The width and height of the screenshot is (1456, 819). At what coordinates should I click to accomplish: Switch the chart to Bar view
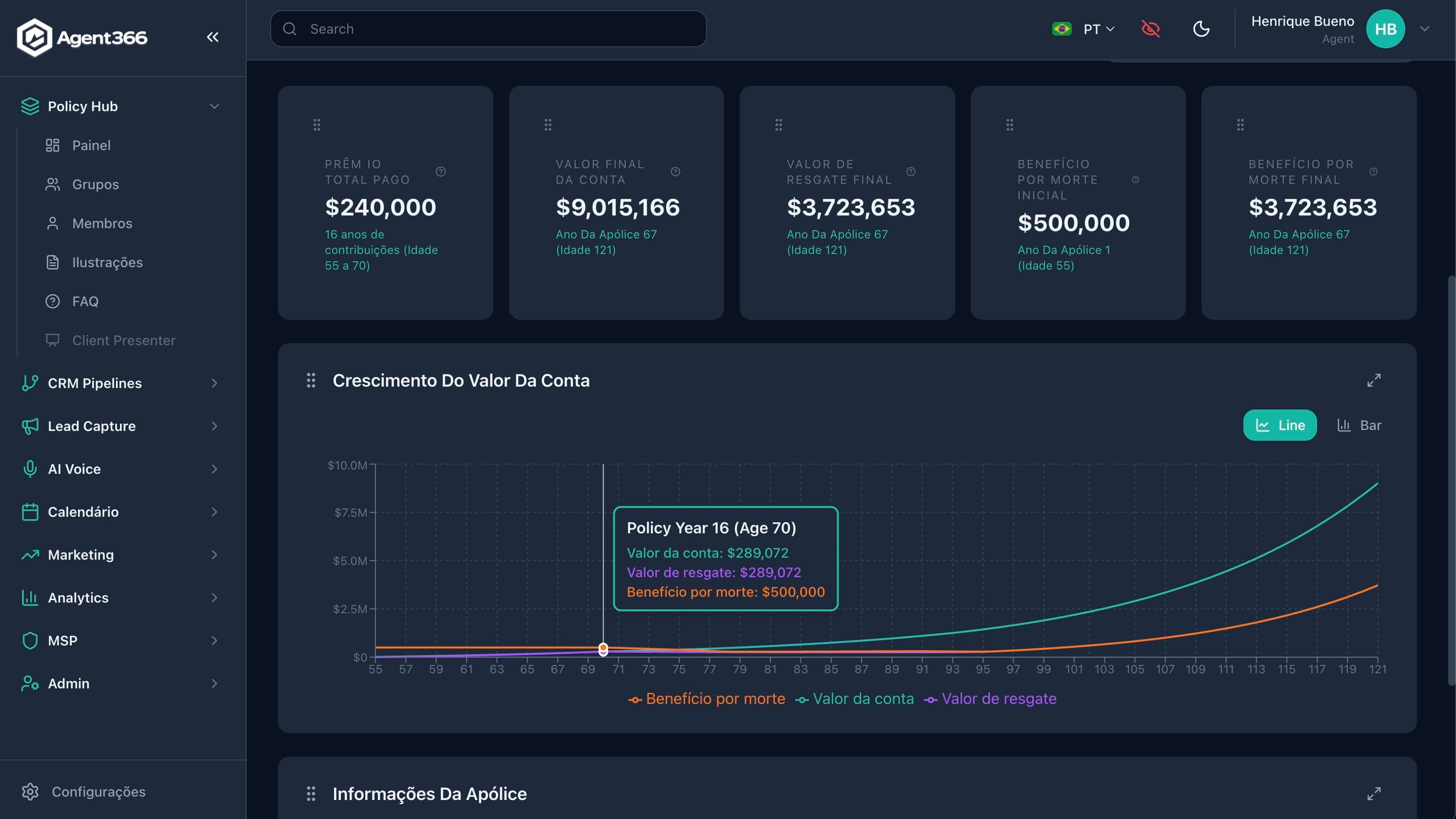pyautogui.click(x=1361, y=425)
